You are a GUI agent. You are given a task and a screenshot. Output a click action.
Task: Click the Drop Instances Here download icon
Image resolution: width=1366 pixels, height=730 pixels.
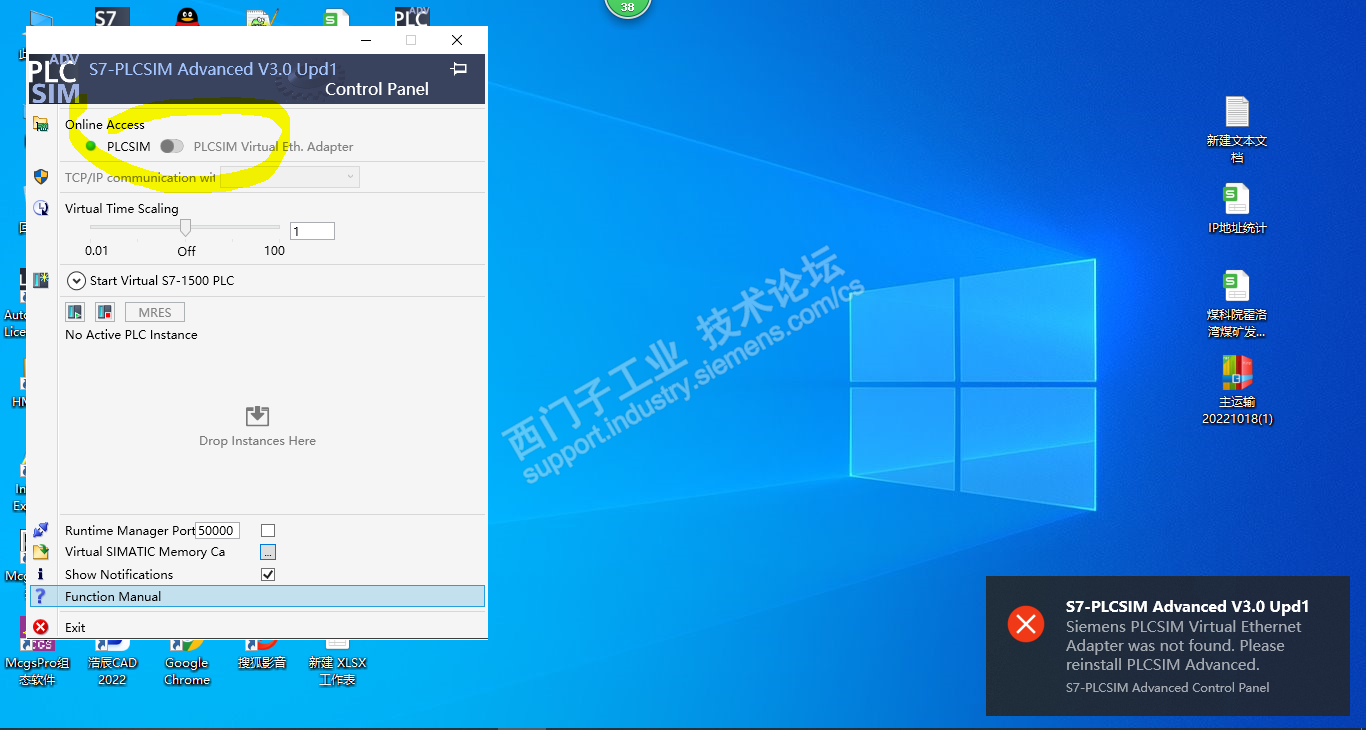257,416
